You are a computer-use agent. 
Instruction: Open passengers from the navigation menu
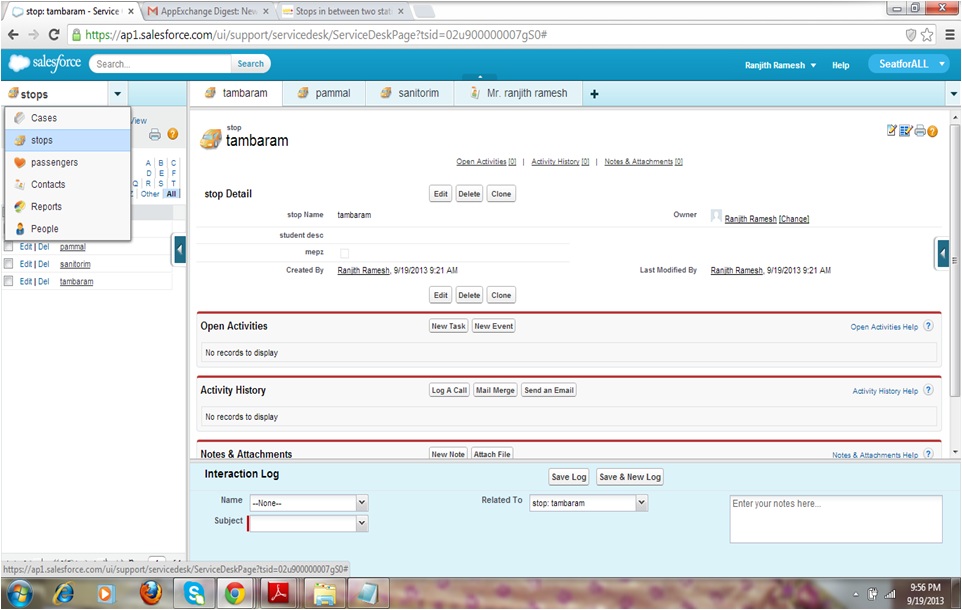point(68,162)
